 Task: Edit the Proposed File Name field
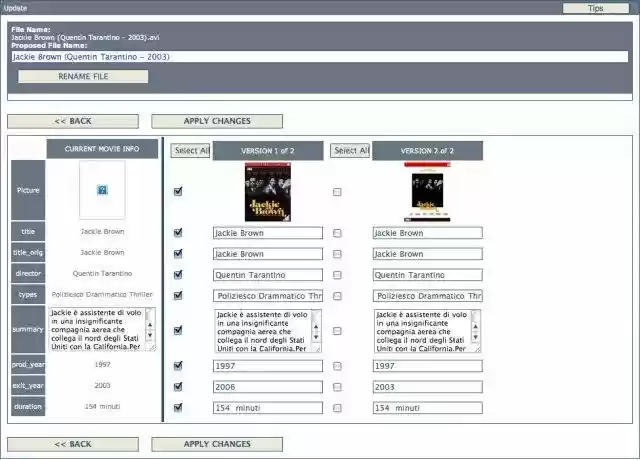click(x=320, y=57)
